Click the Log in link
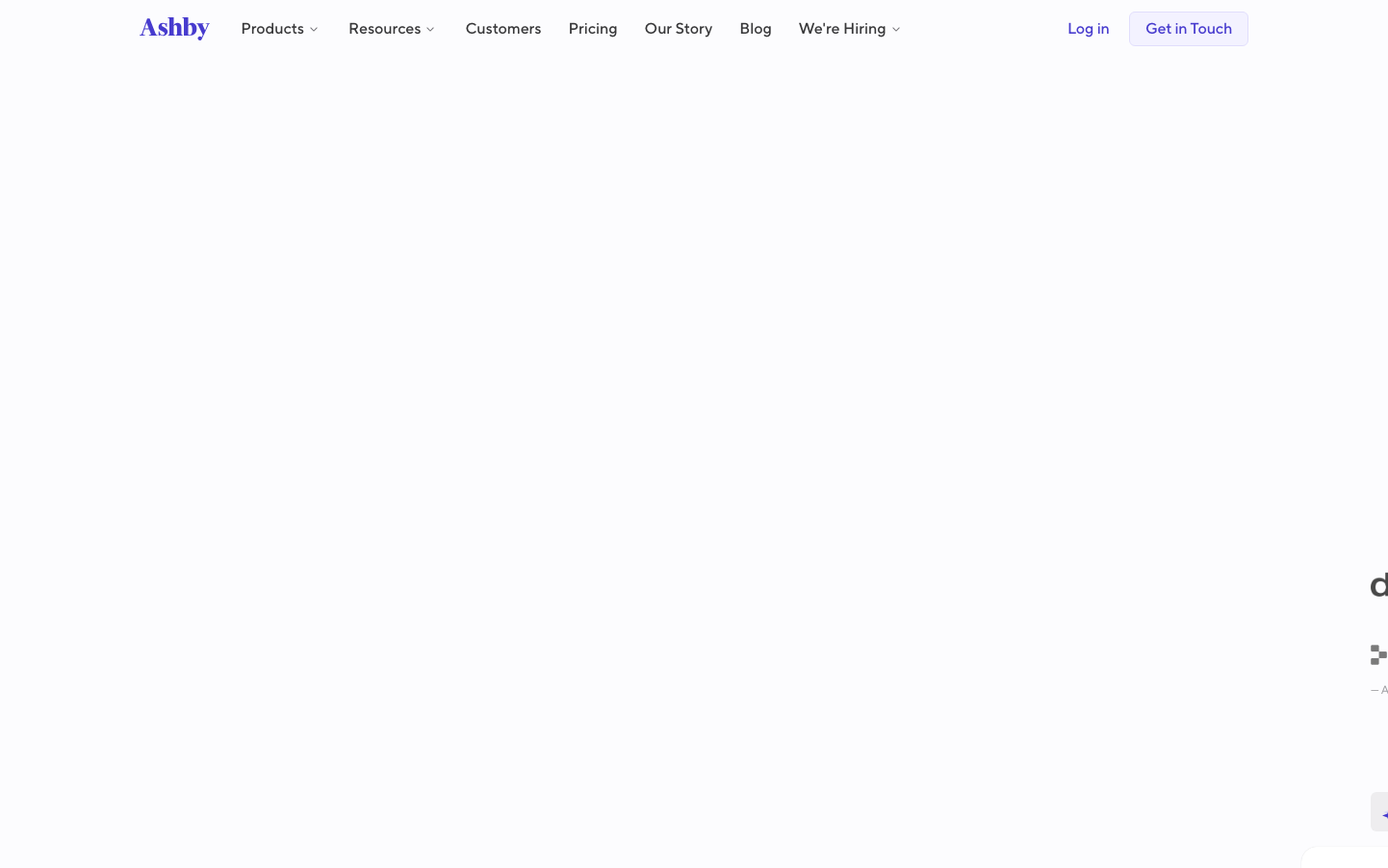 [1088, 29]
